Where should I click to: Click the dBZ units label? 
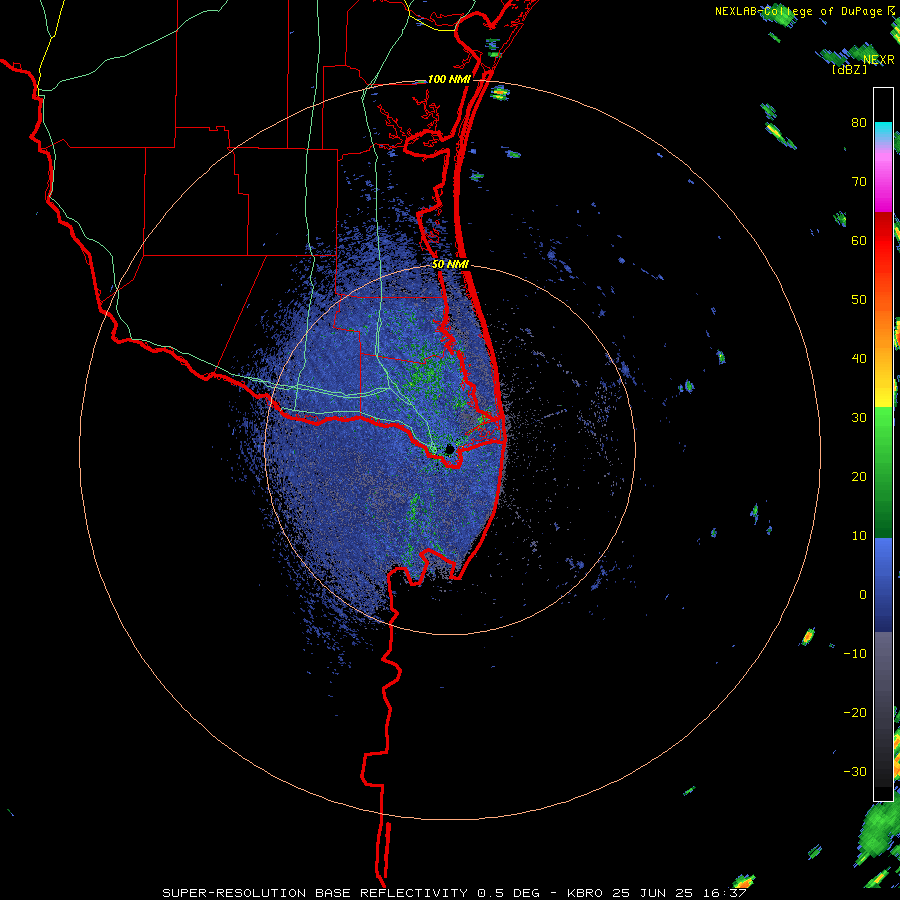pos(849,70)
